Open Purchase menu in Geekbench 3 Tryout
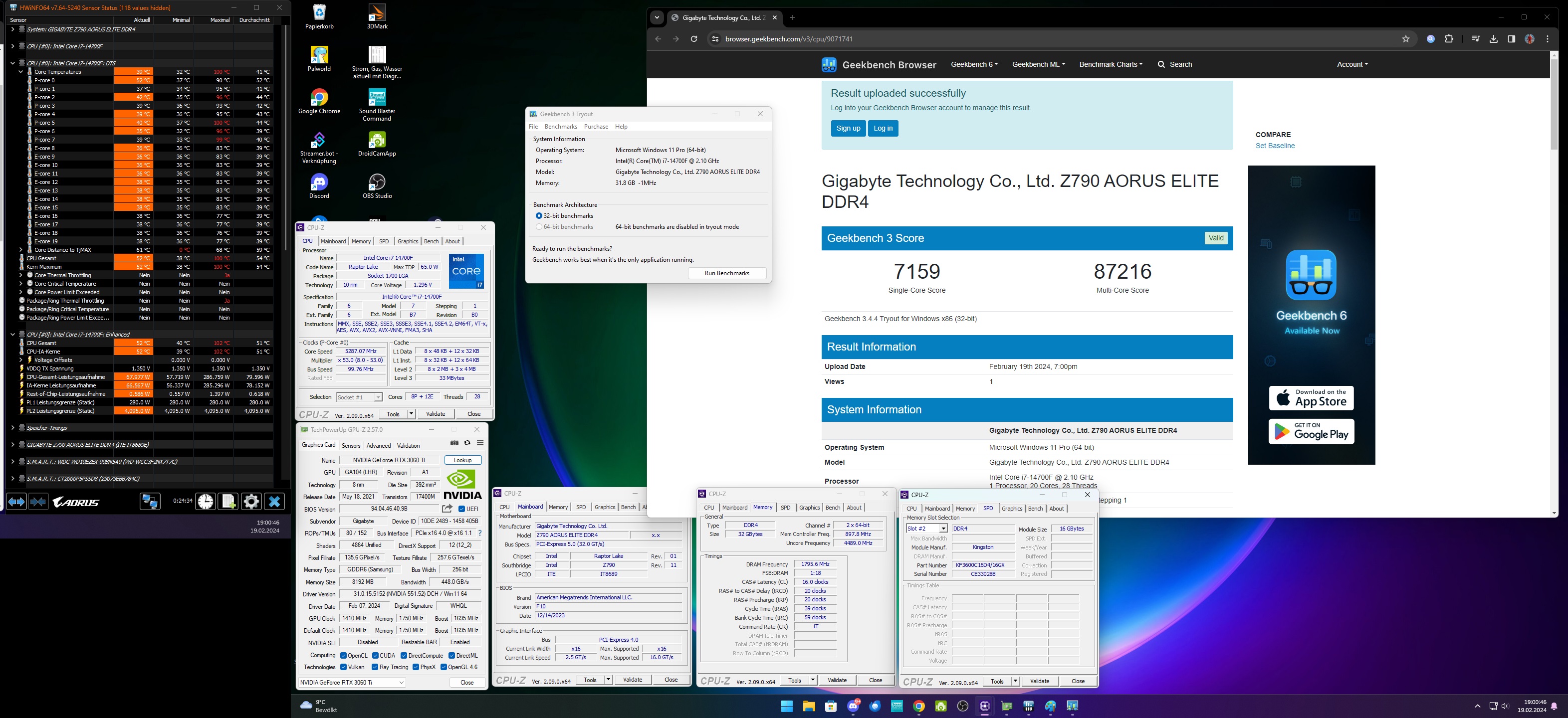Viewport: 1568px width, 718px height. pos(596,127)
